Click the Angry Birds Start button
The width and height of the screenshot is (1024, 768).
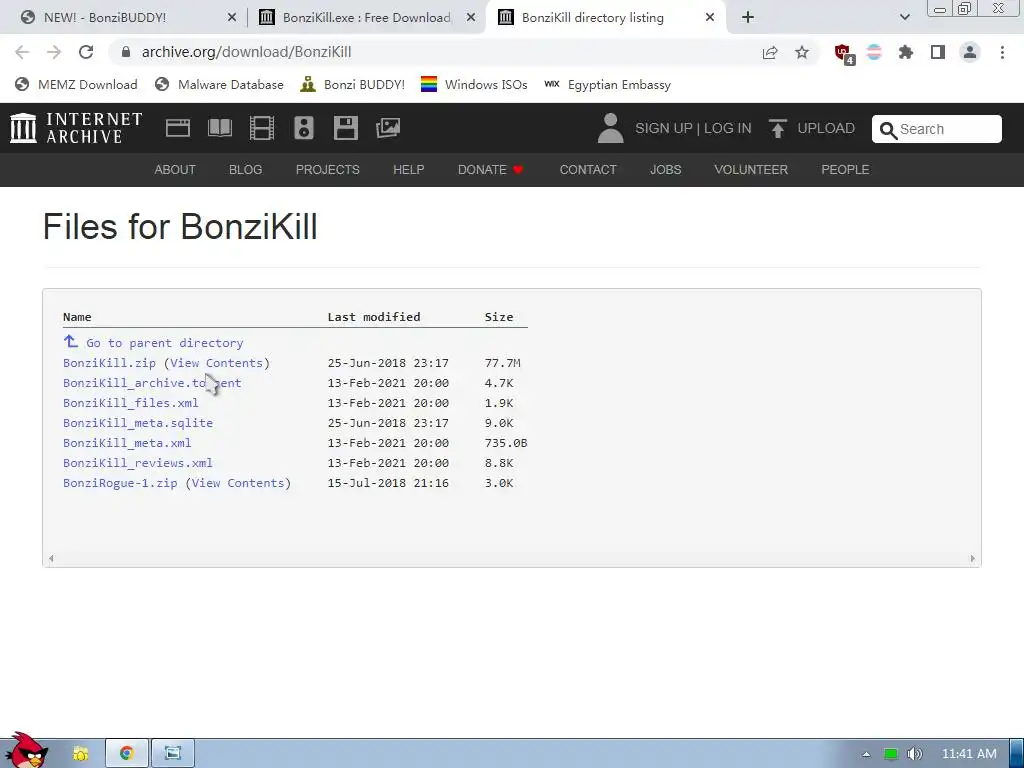pos(27,750)
